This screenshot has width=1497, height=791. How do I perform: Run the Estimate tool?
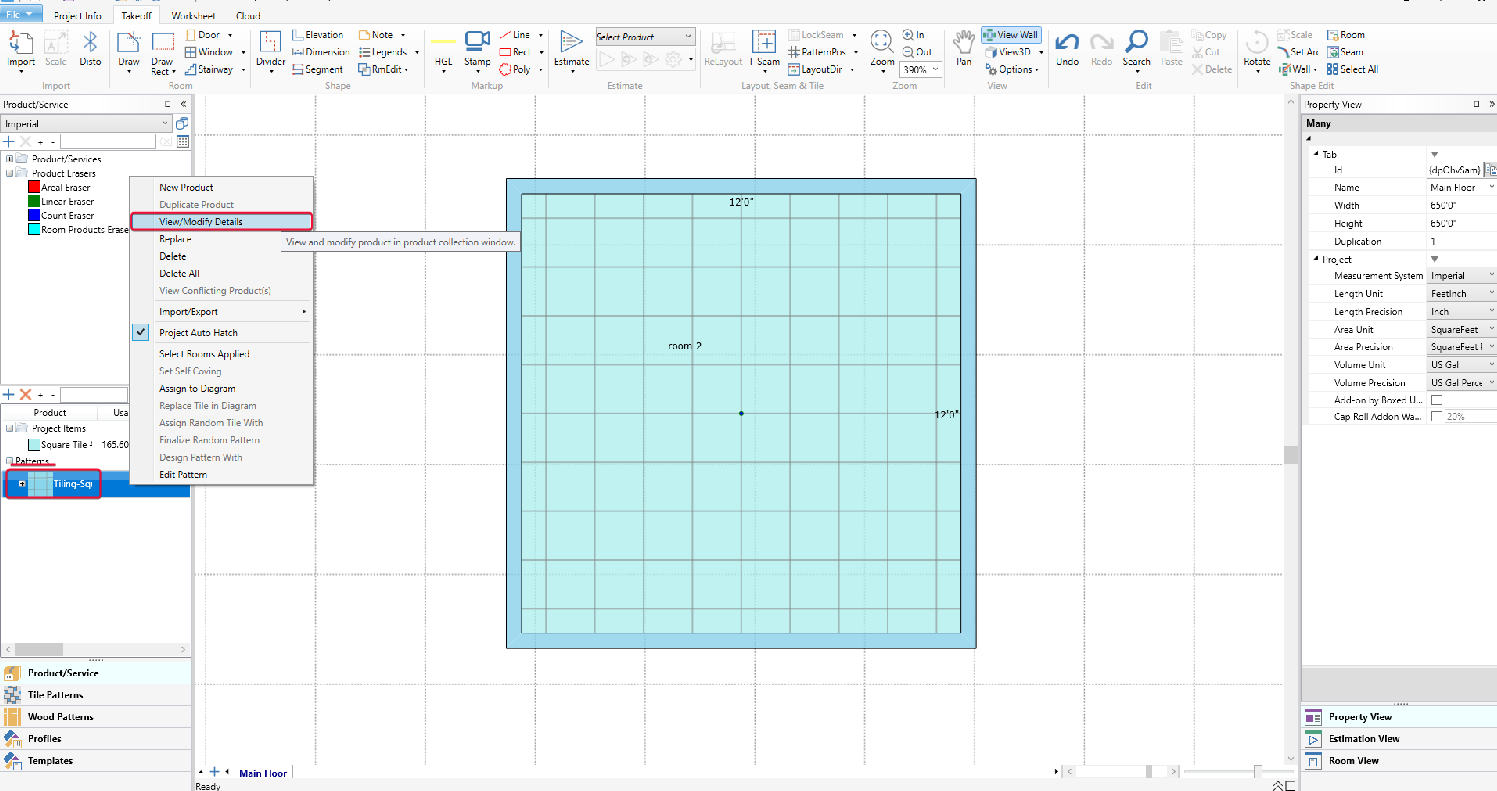click(x=572, y=49)
